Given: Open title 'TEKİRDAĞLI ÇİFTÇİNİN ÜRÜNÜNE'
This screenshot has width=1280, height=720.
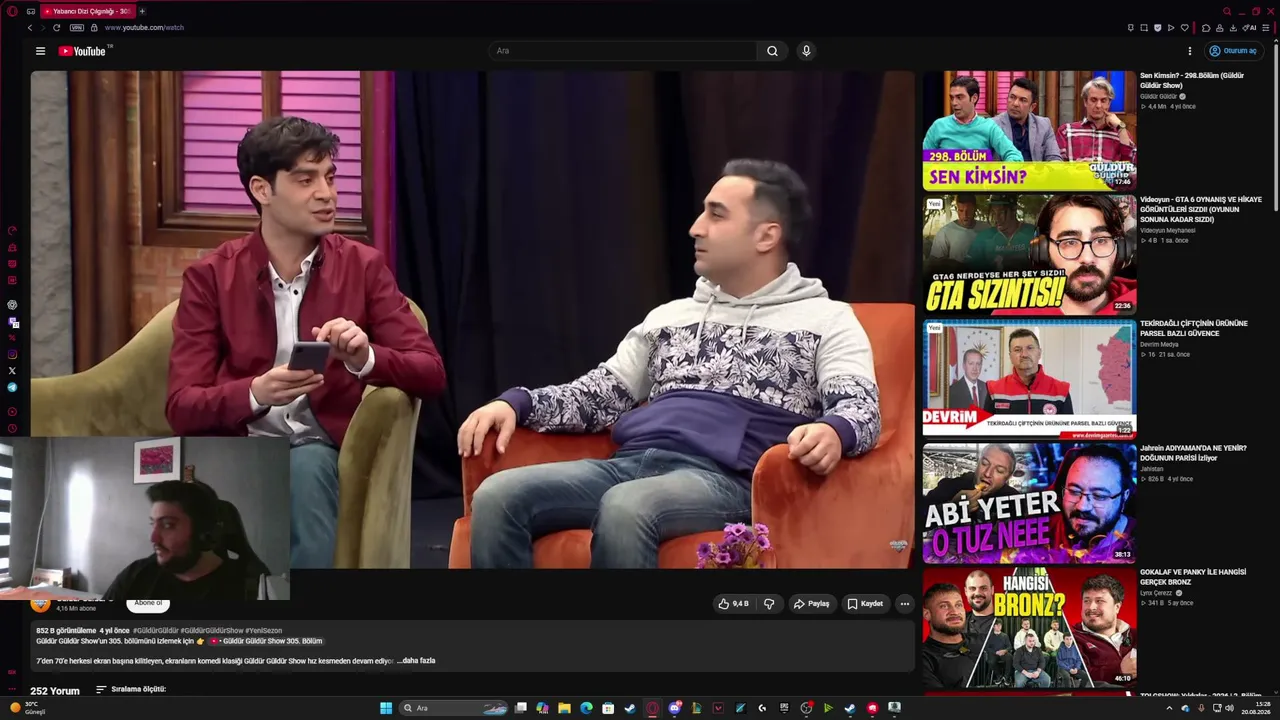Looking at the screenshot, I should pos(1194,328).
